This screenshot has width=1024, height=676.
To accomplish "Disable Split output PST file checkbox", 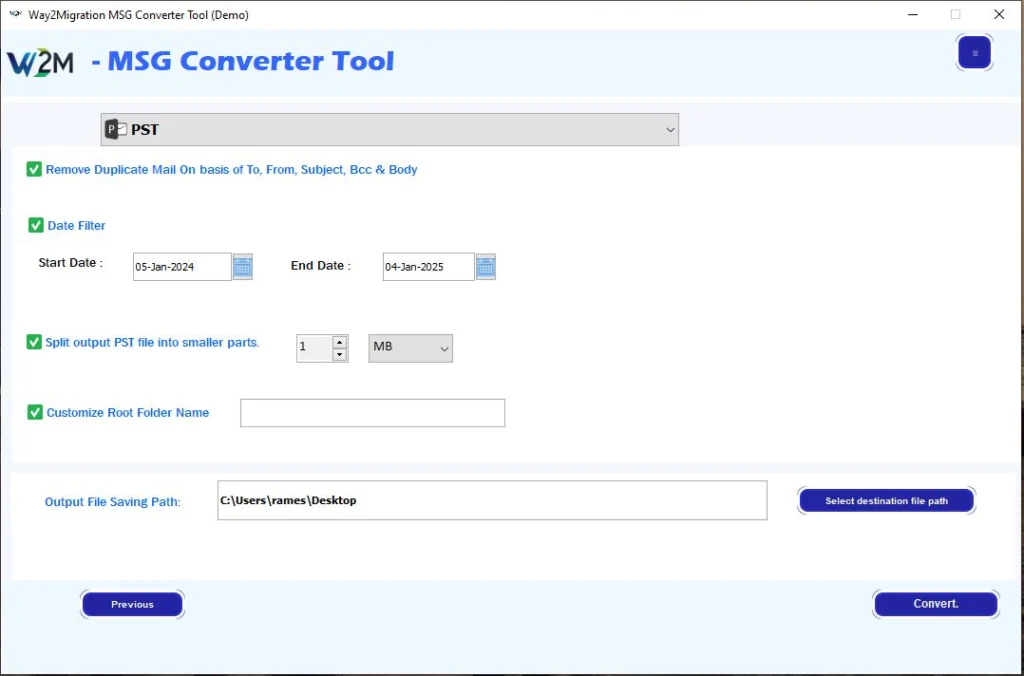I will [x=34, y=342].
